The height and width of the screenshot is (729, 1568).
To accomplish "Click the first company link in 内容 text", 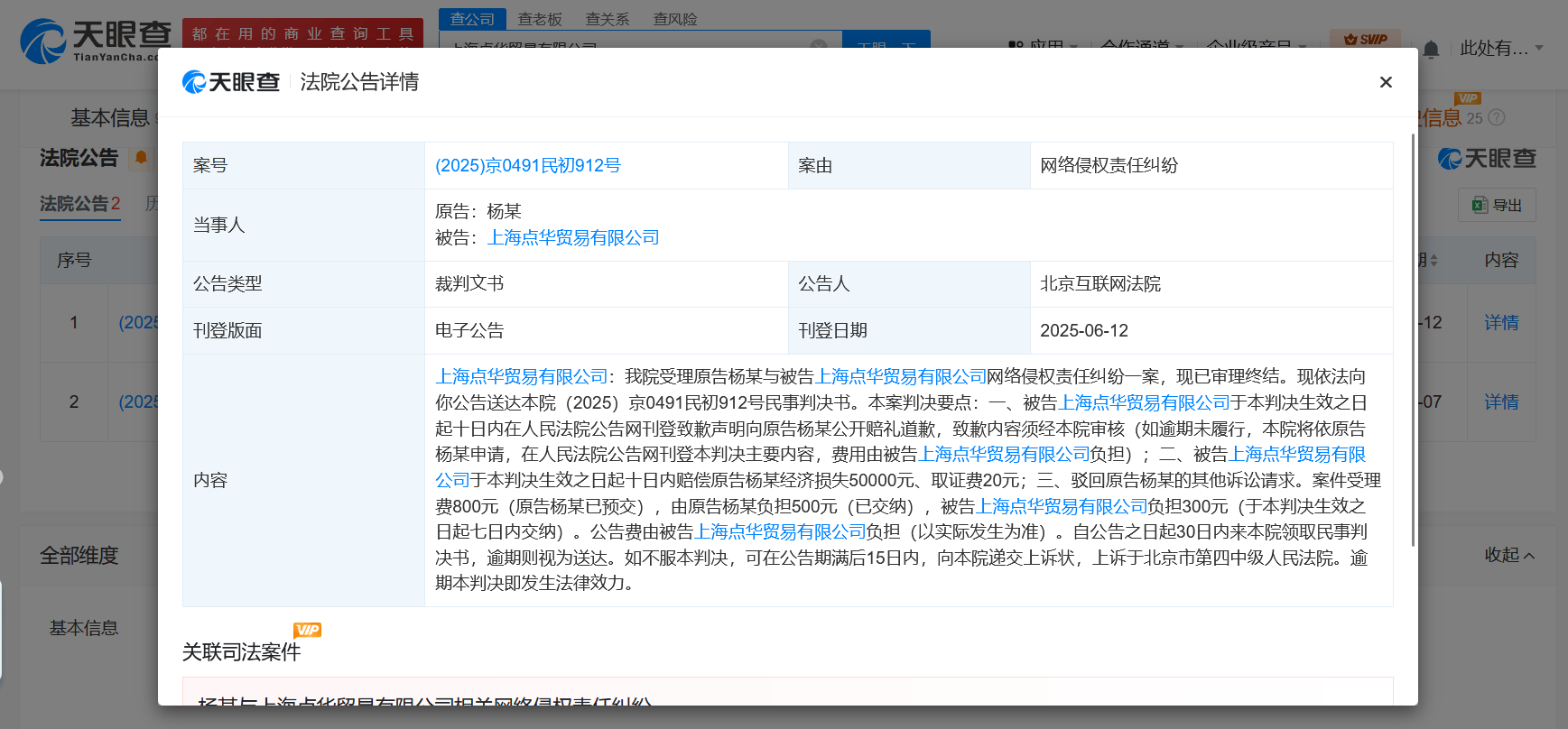I will 522,377.
